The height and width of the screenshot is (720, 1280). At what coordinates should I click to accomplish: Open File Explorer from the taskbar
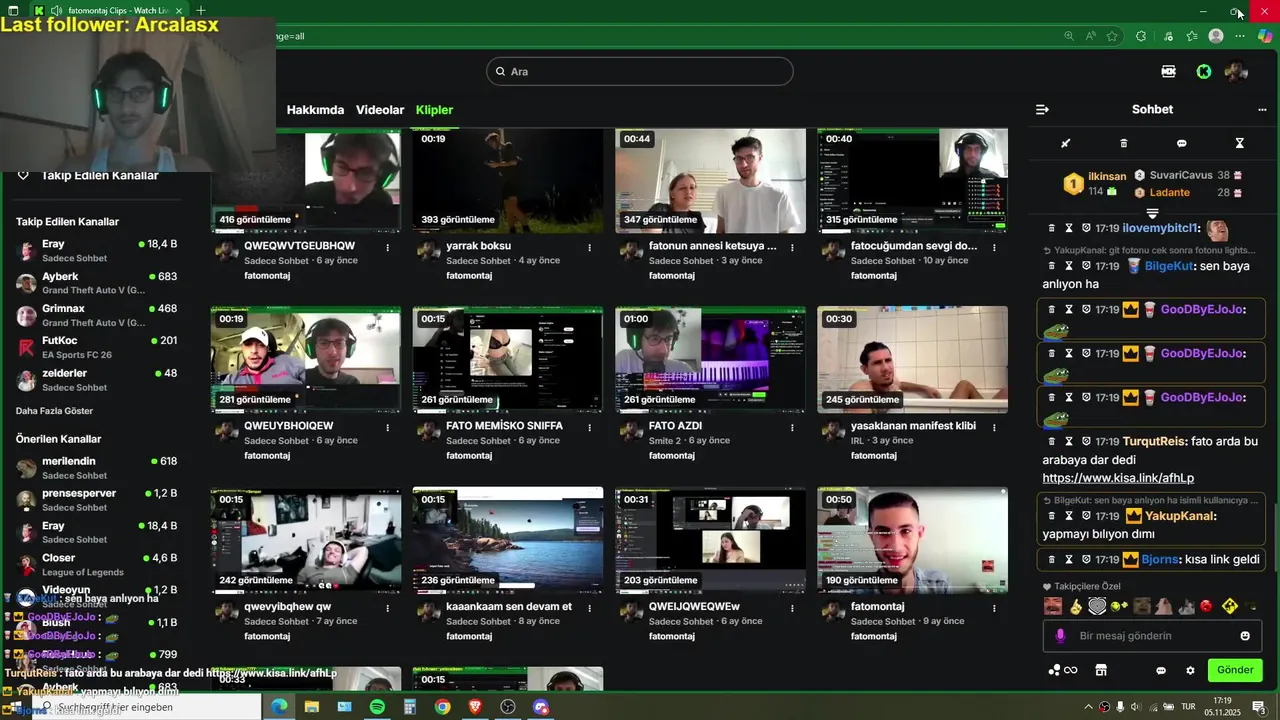(x=312, y=707)
